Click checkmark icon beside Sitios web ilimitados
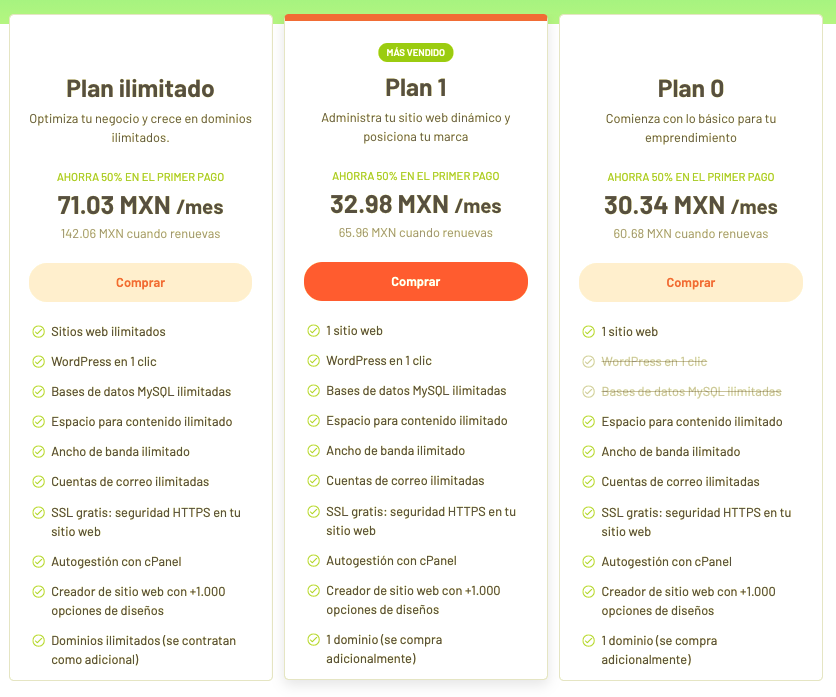The image size is (836, 697). 38,332
